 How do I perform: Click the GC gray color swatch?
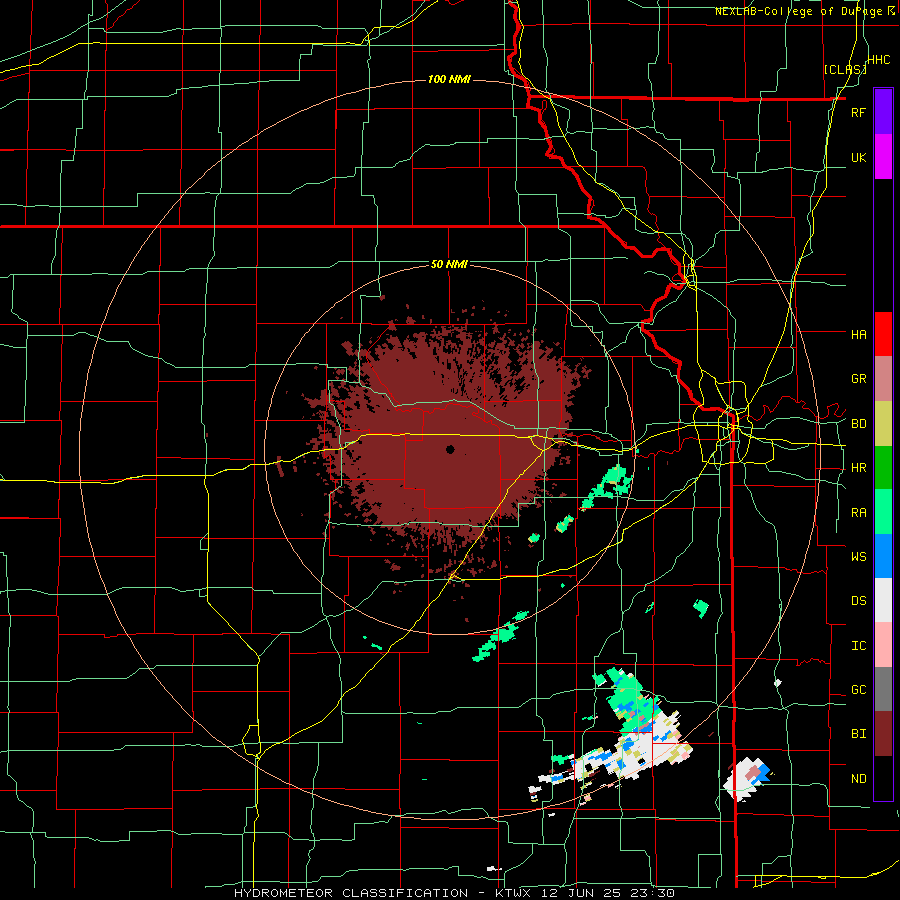pos(883,689)
